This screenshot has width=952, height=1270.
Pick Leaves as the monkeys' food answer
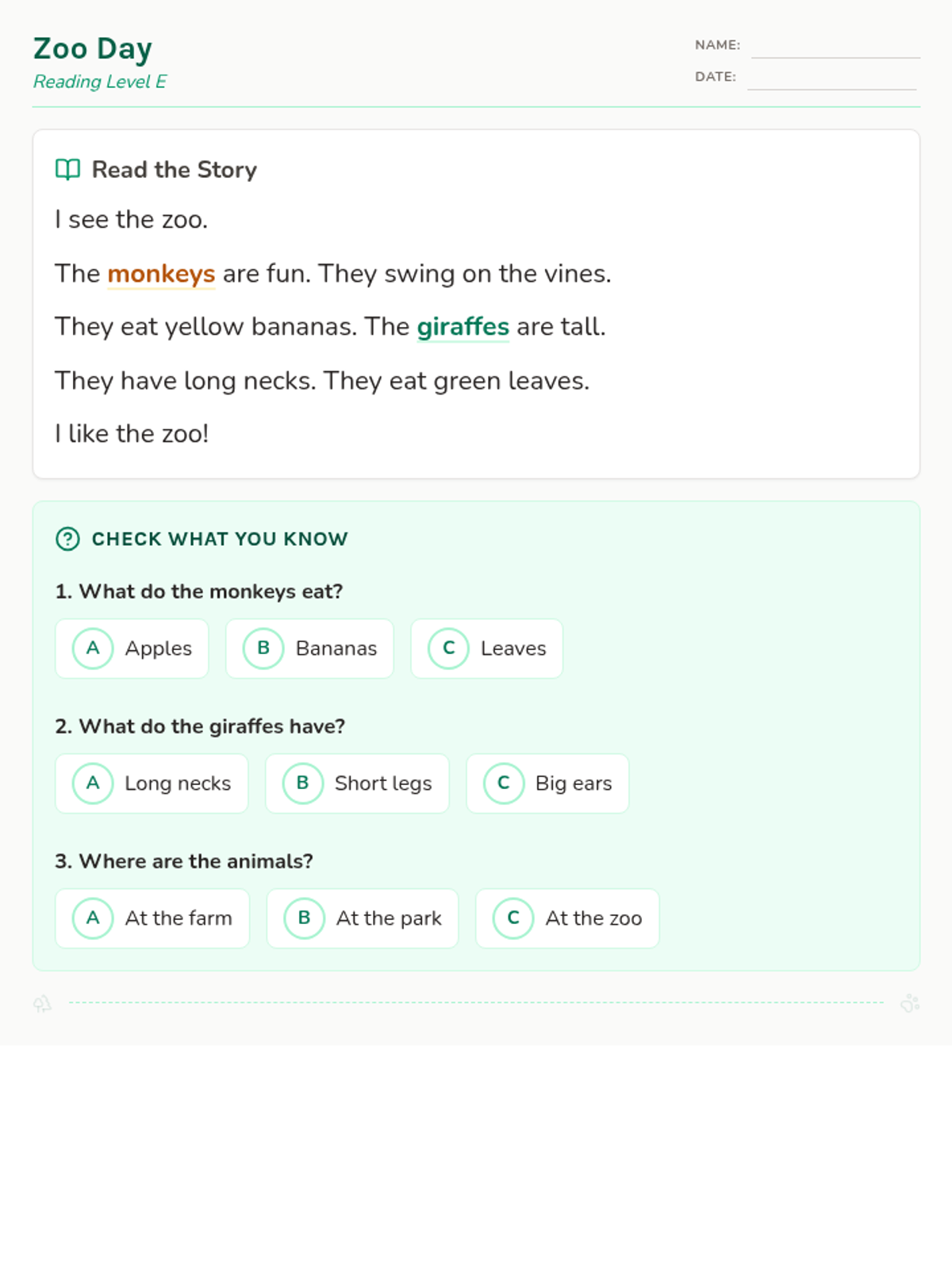(486, 648)
